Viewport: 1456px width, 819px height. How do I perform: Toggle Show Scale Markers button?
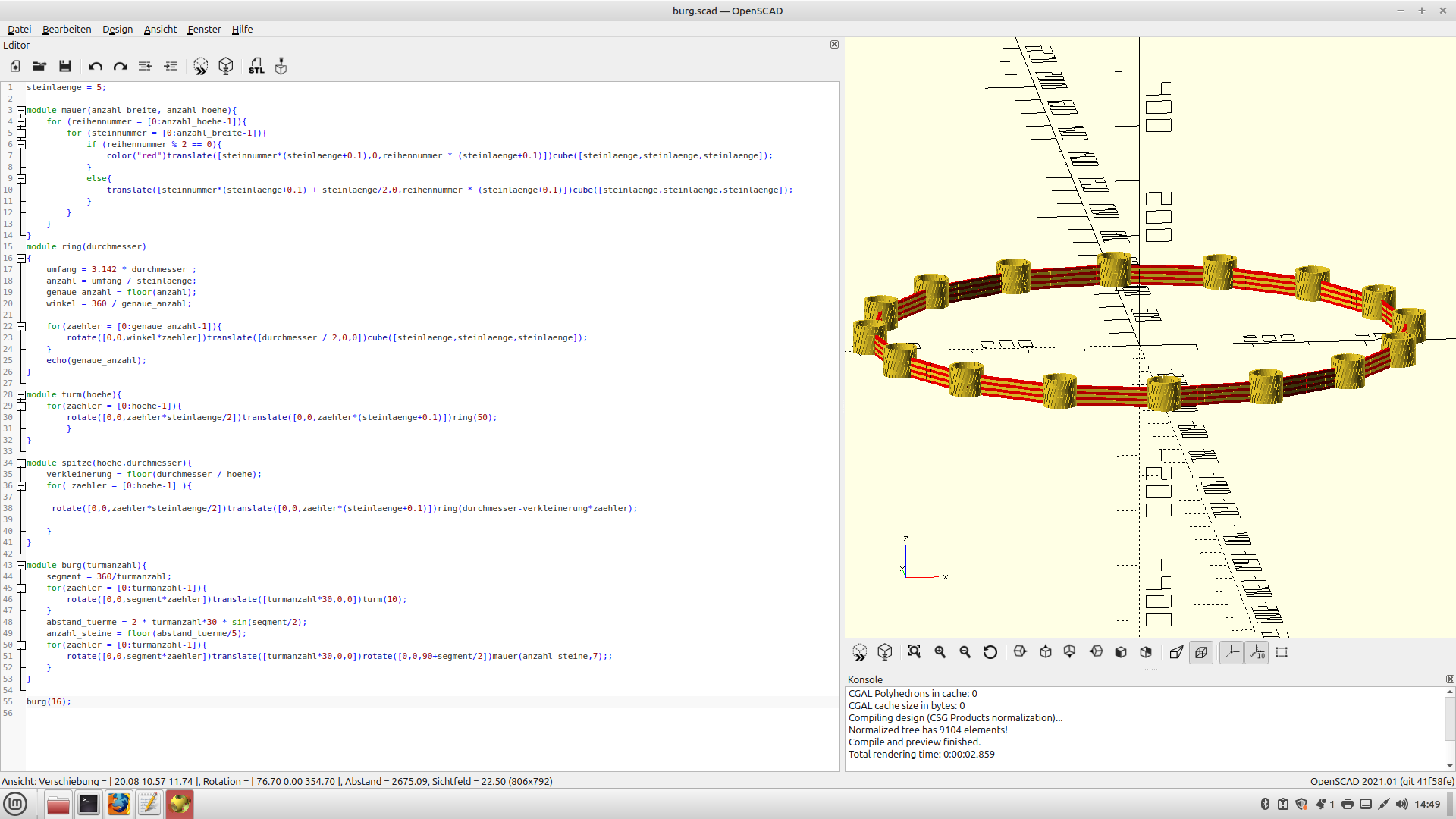tap(1257, 652)
